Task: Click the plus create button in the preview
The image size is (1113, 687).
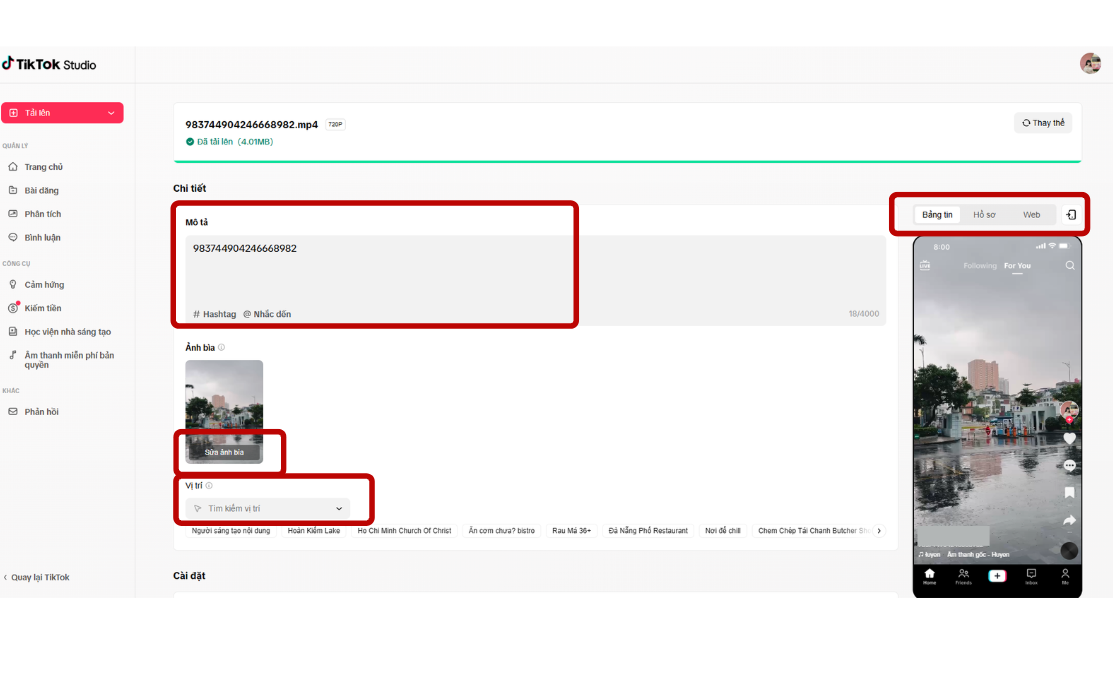Action: coord(997,576)
